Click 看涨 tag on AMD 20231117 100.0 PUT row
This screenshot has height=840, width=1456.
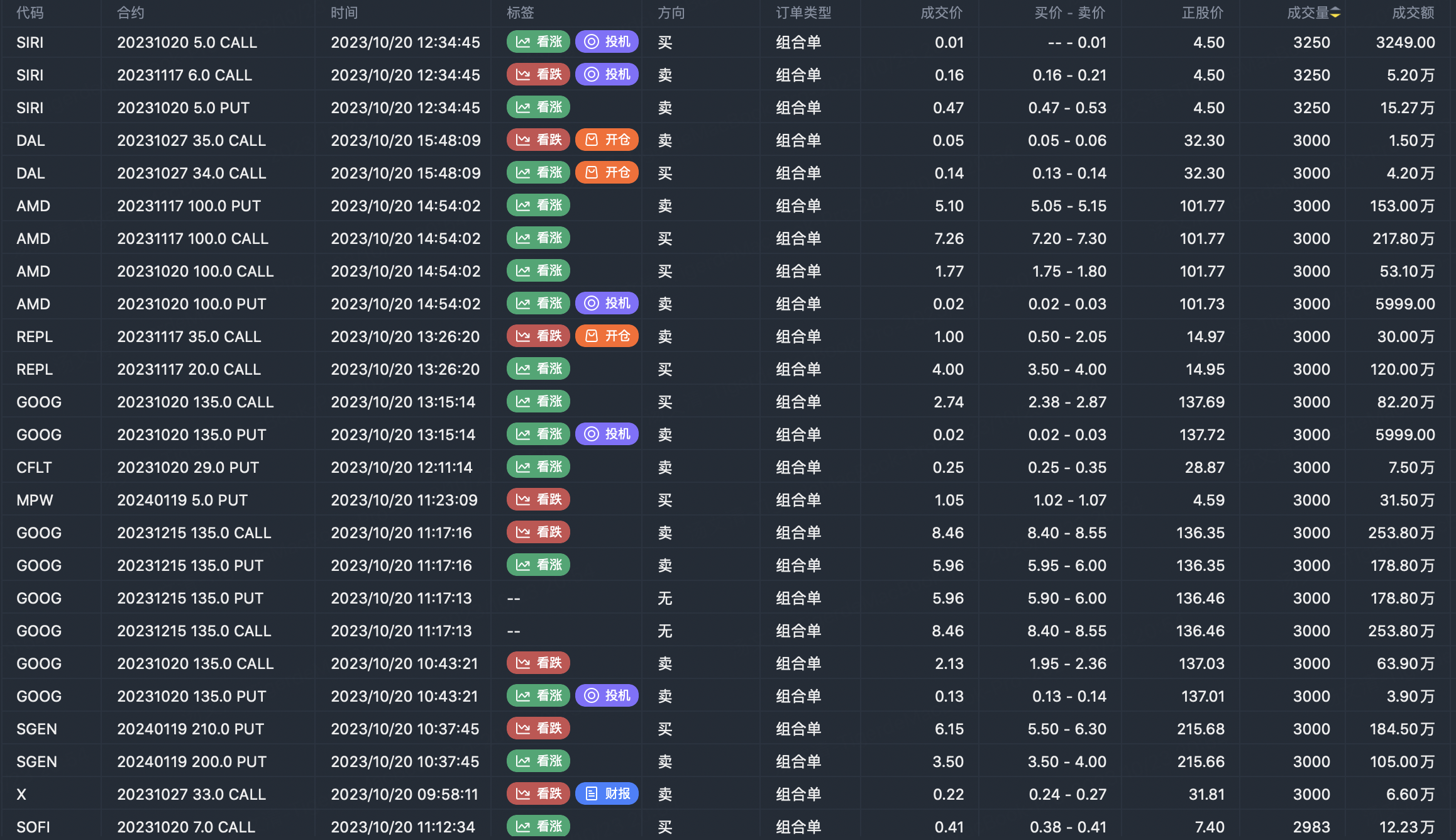(538, 206)
